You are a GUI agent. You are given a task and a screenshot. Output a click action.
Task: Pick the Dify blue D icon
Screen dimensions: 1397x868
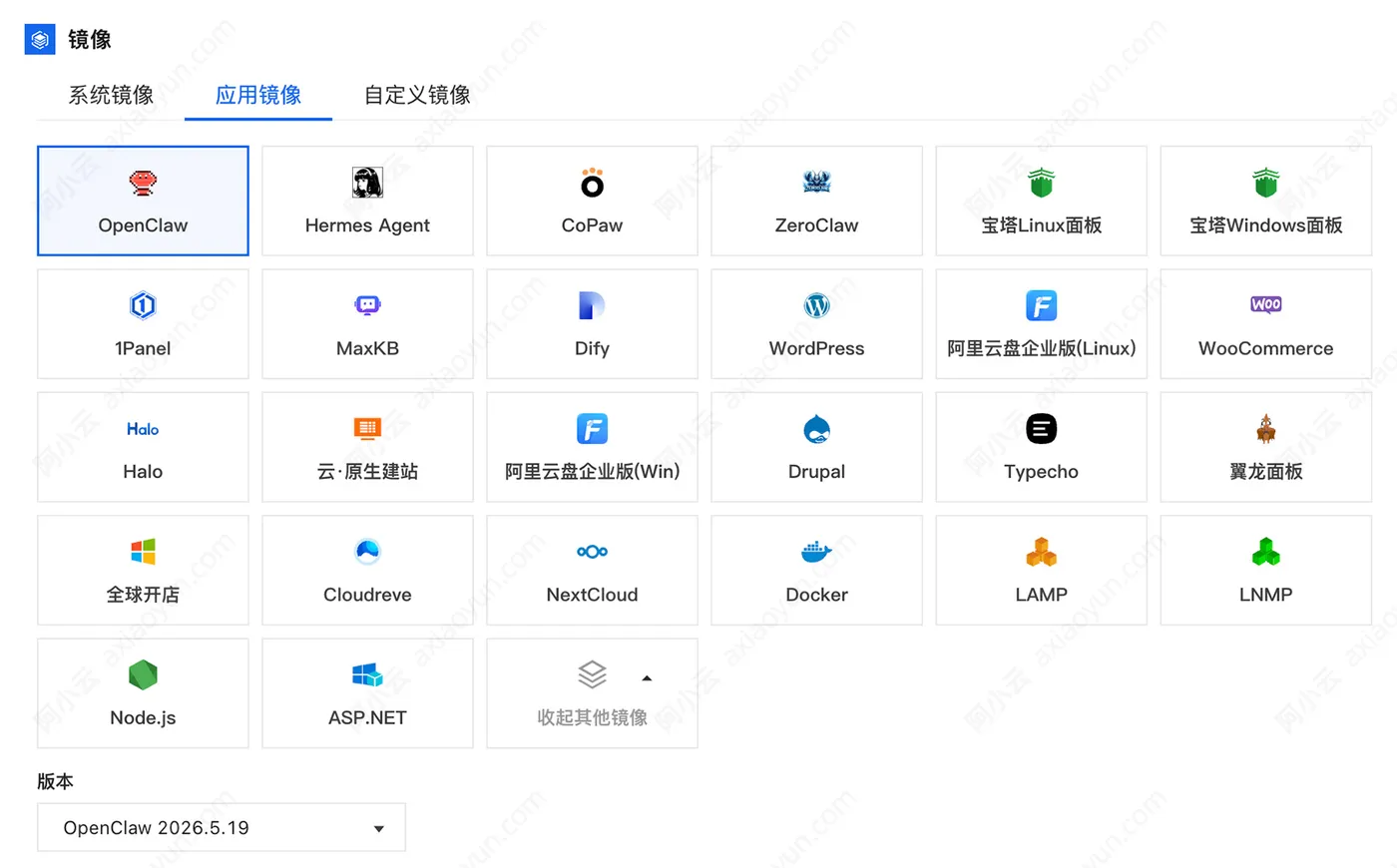(x=592, y=305)
